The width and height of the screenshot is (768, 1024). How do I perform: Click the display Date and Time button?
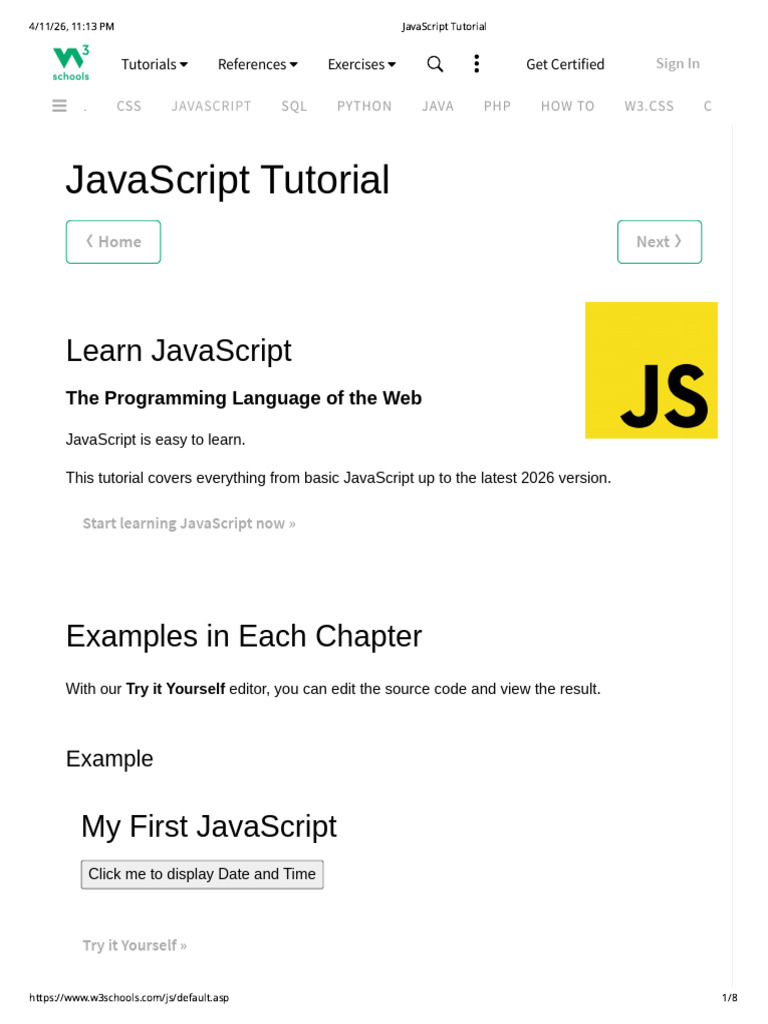(202, 874)
